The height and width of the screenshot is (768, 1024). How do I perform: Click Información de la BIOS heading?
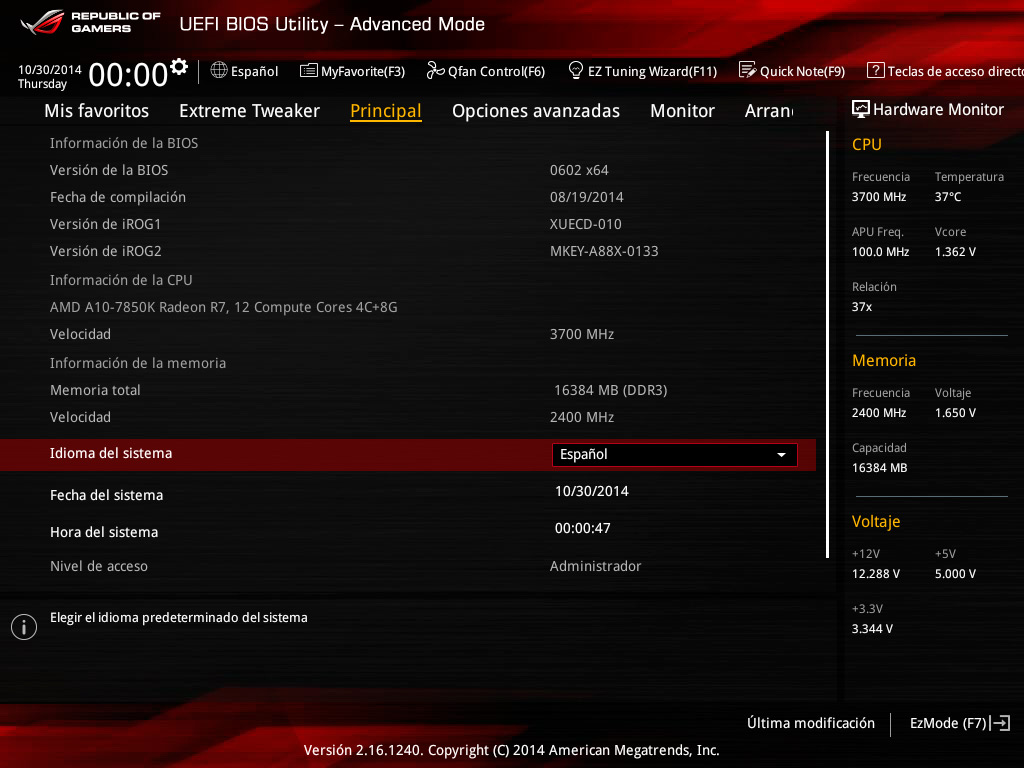click(124, 143)
